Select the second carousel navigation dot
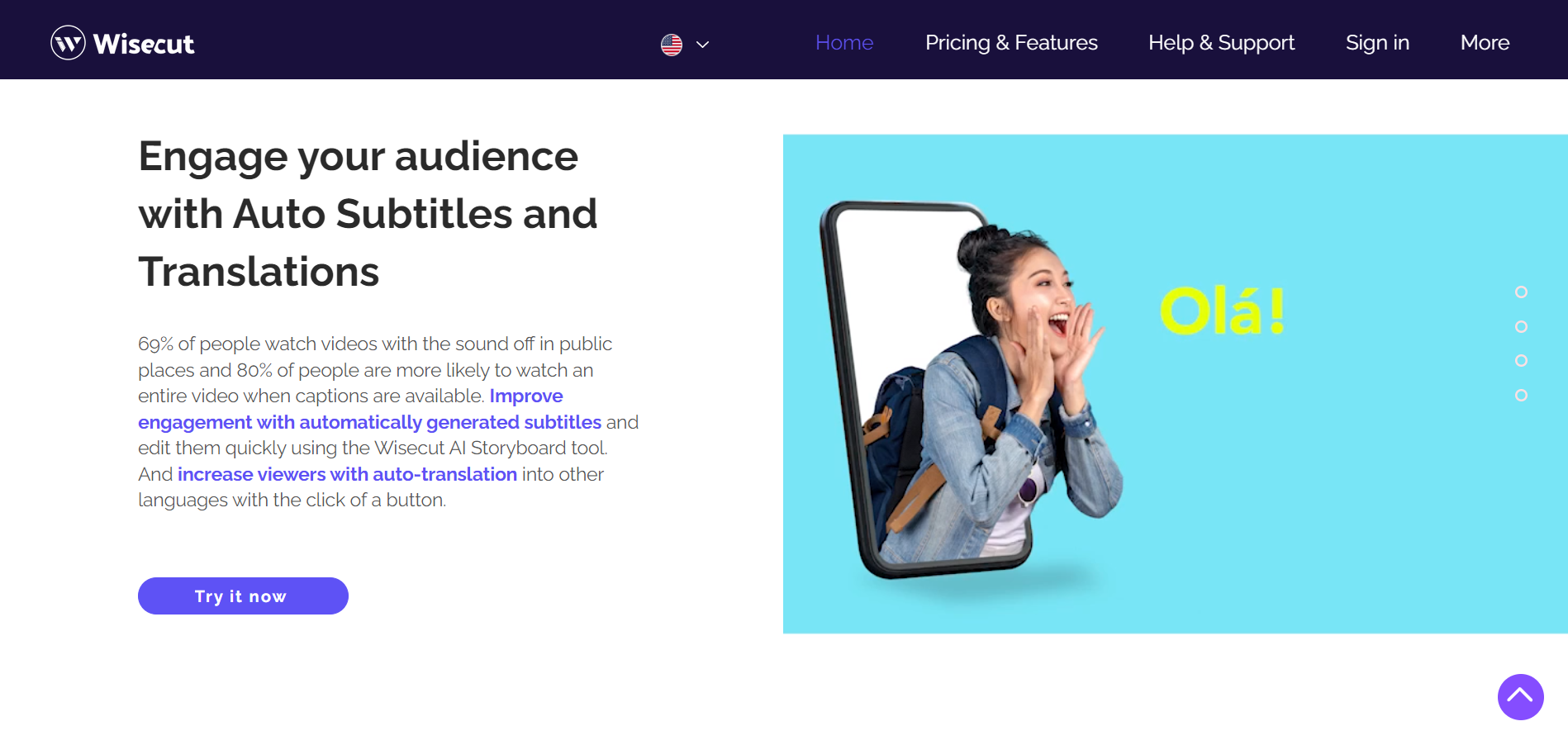The image size is (1568, 745). tap(1521, 326)
